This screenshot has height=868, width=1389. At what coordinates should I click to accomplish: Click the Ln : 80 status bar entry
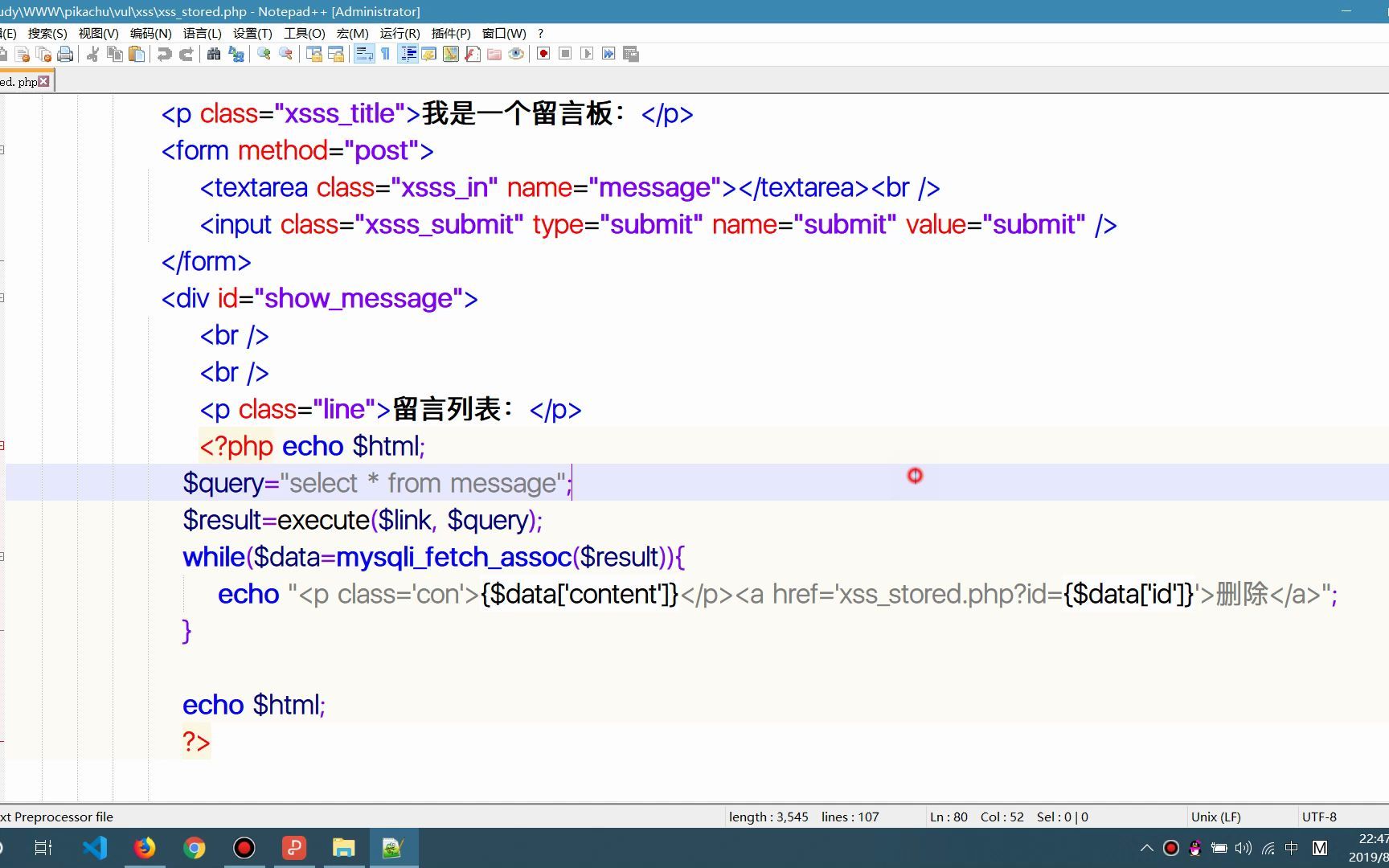click(949, 817)
